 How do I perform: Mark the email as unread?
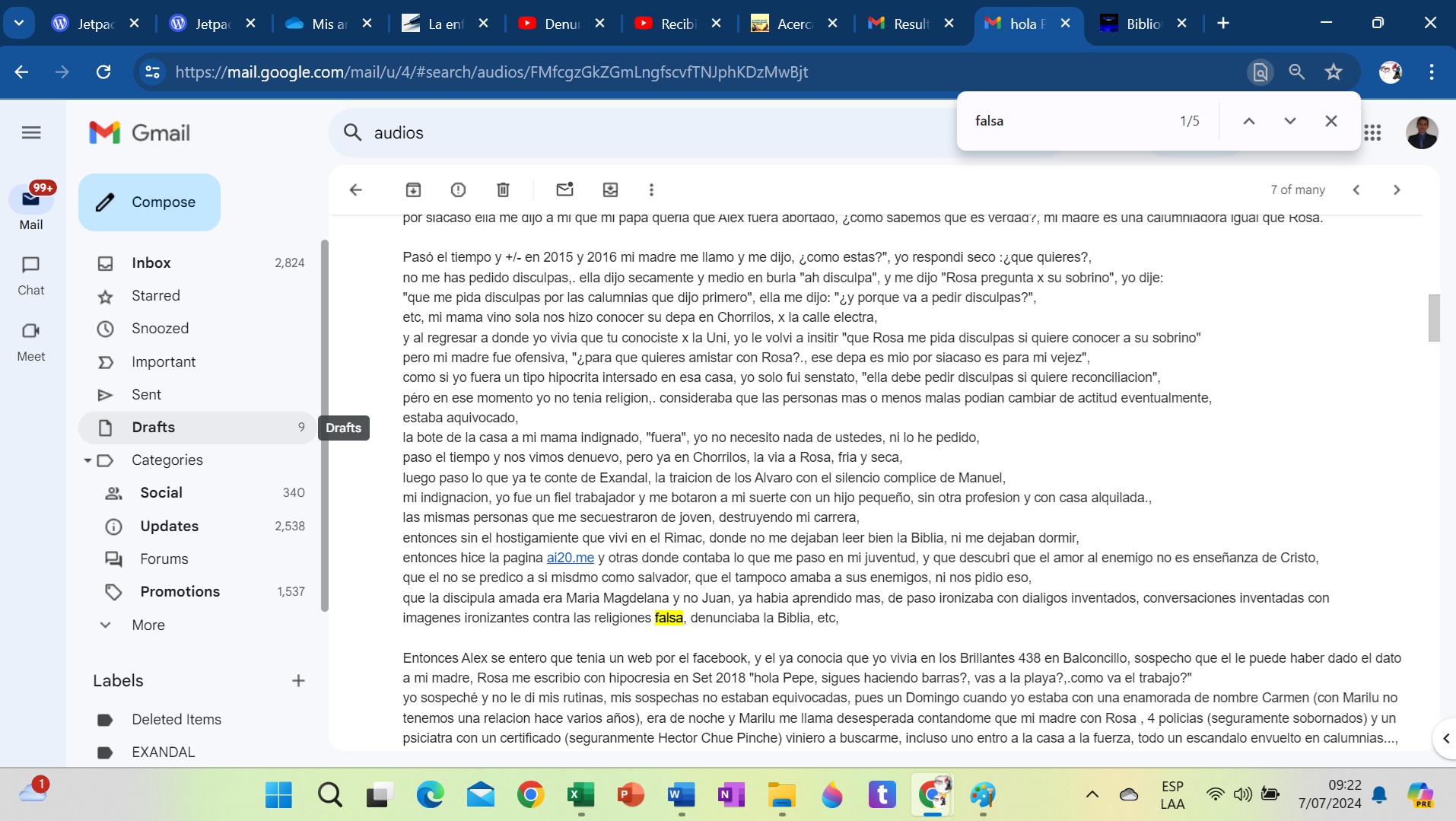(x=564, y=189)
